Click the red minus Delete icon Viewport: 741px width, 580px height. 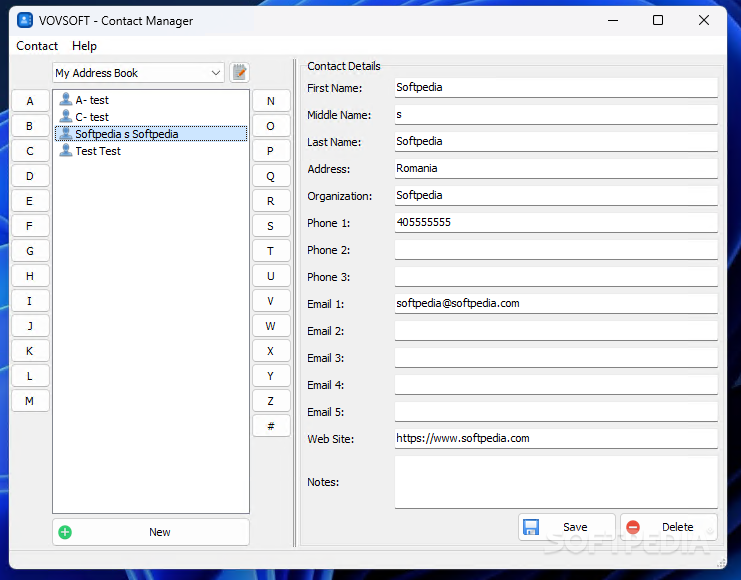pyautogui.click(x=633, y=527)
